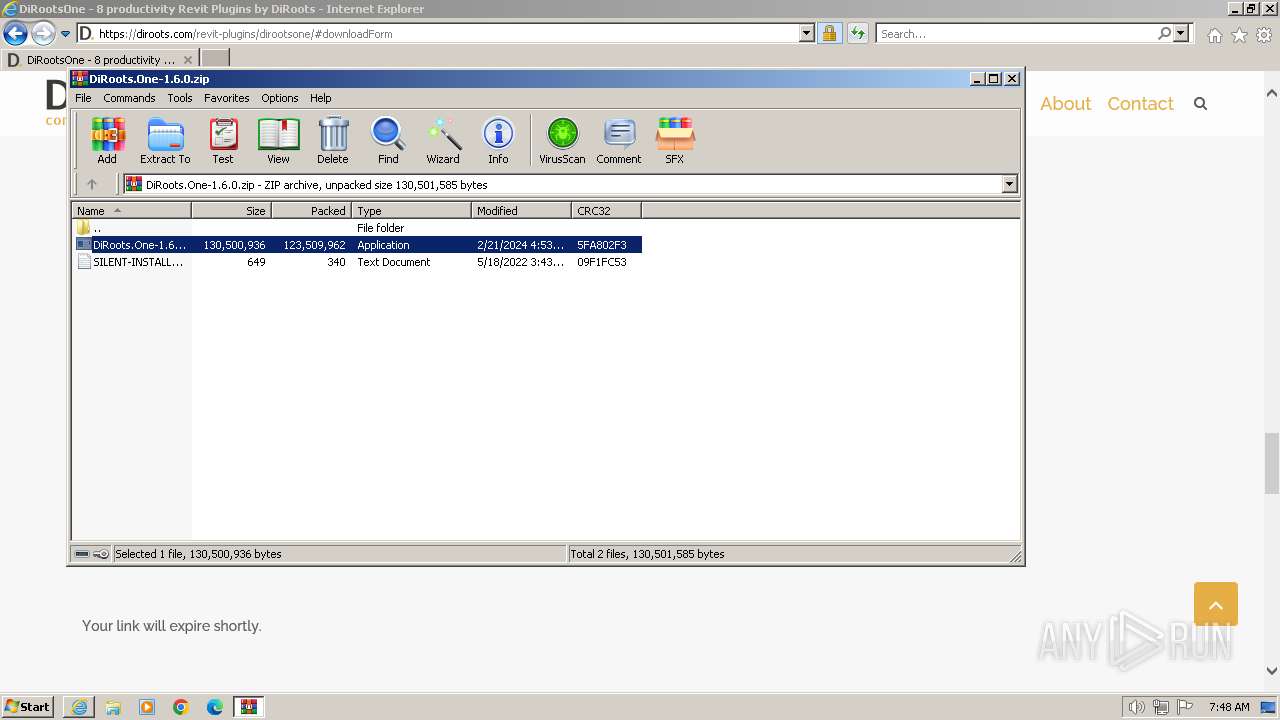Open the media player taskbar icon
Image resolution: width=1280 pixels, height=720 pixels.
tap(147, 707)
